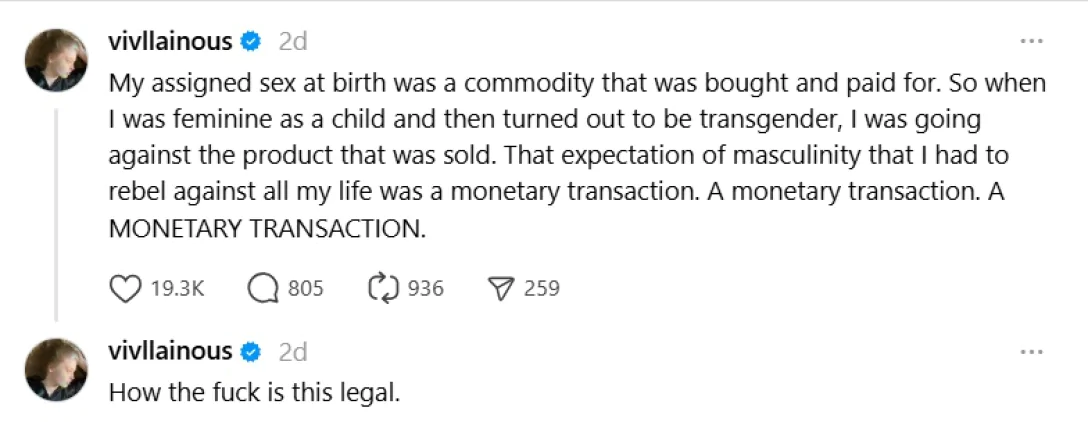Repost using the circular arrows icon
The image size is (1088, 422).
coord(383,289)
